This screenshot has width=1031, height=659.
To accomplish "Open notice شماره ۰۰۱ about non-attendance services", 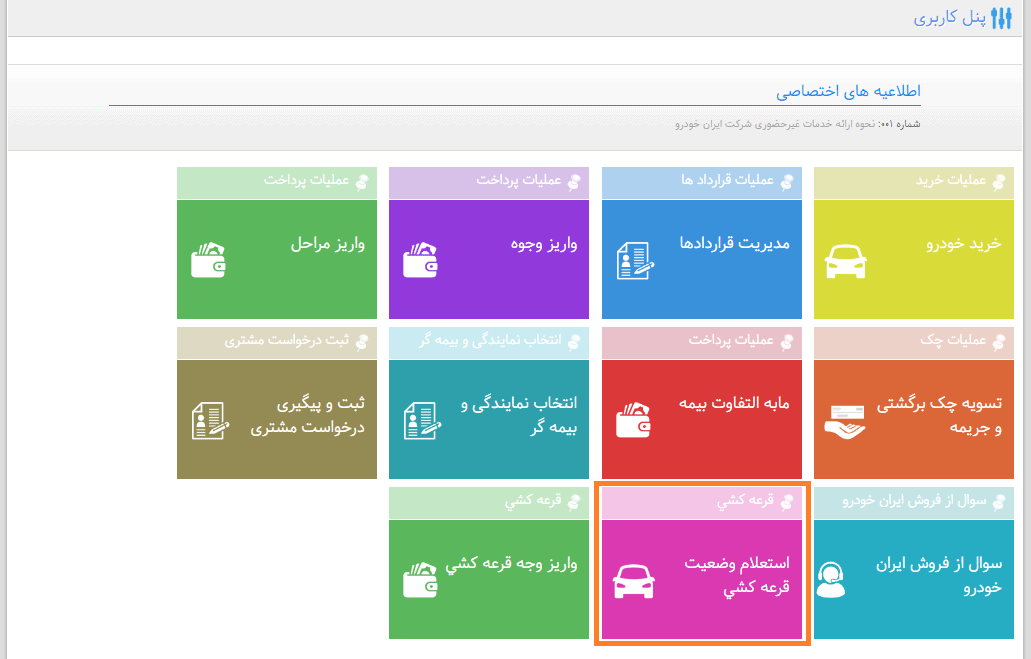I will click(x=798, y=124).
